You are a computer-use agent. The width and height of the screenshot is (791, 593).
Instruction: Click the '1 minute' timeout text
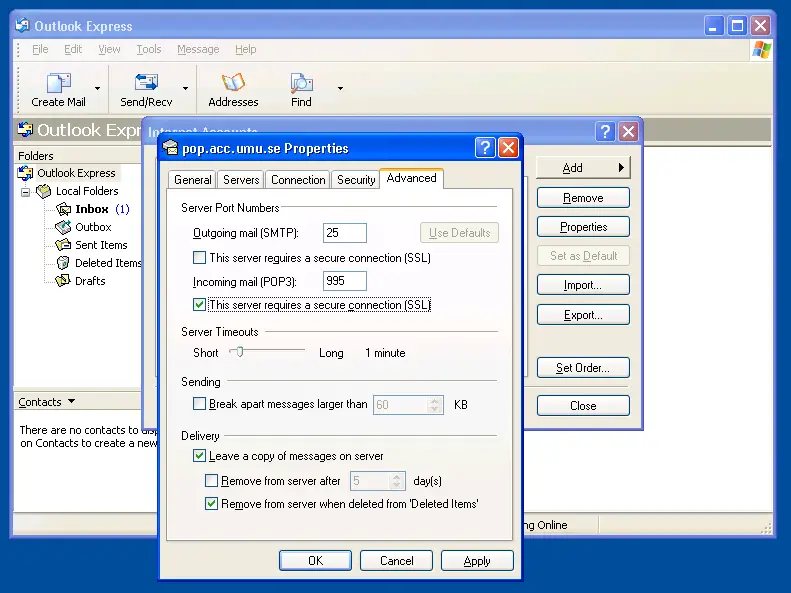385,353
